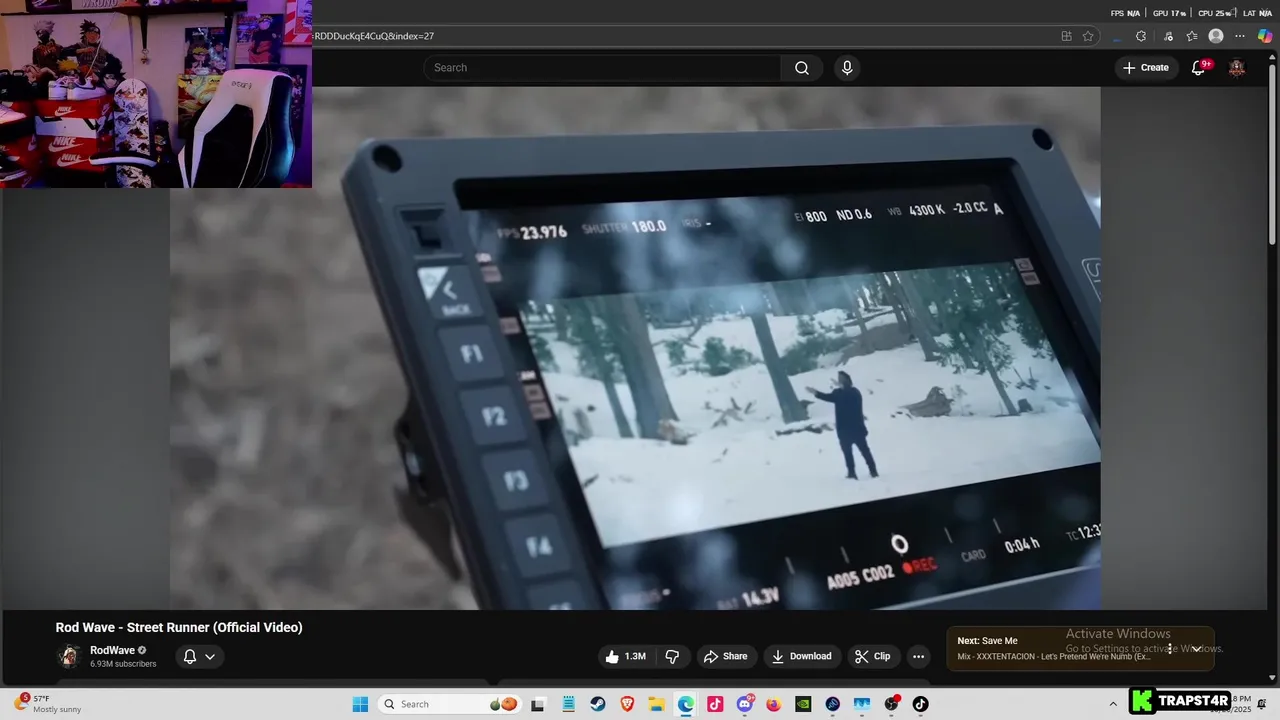Show hidden system tray icons chevron
Screen dimensions: 1280x720
click(x=1113, y=704)
